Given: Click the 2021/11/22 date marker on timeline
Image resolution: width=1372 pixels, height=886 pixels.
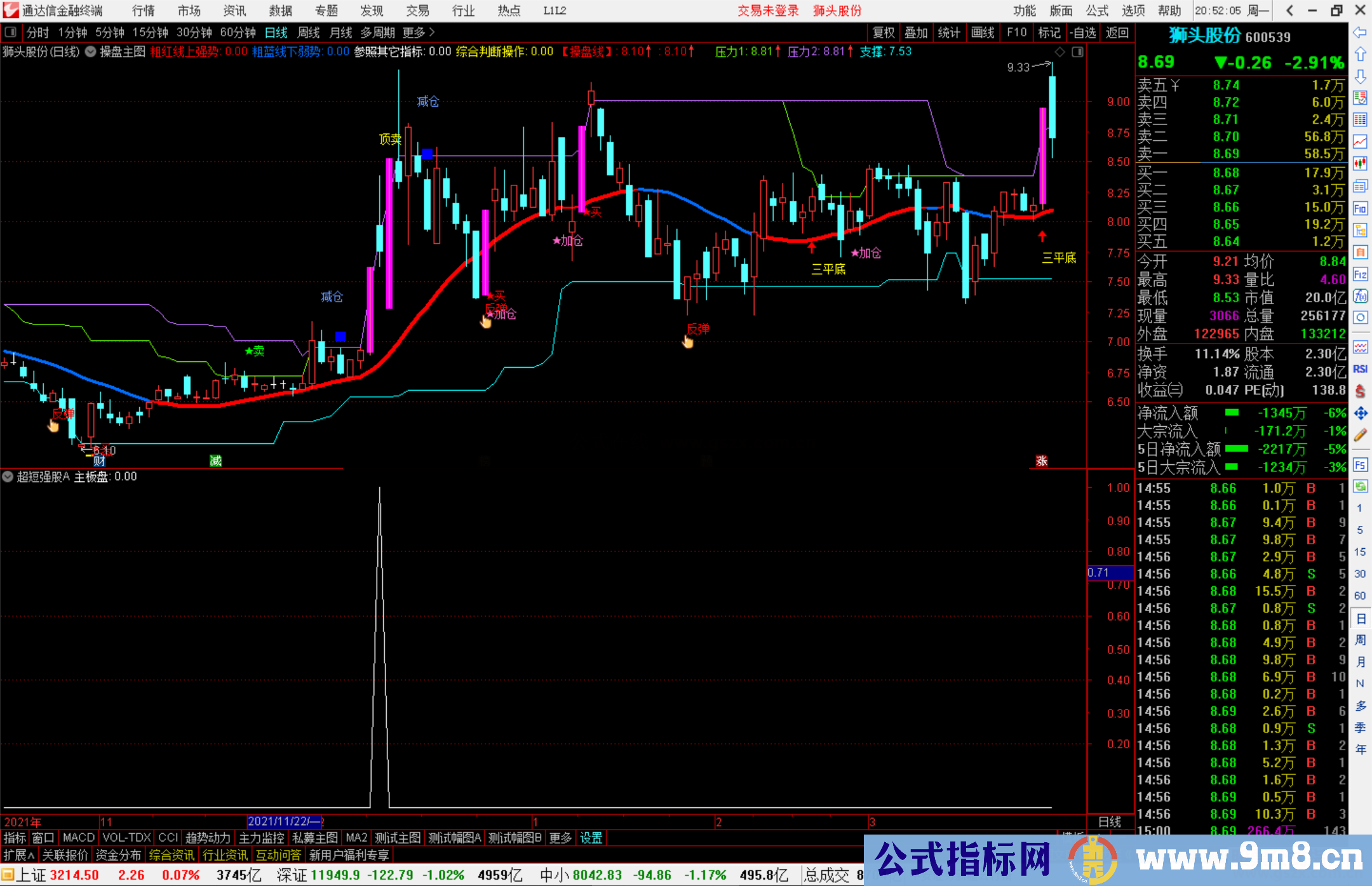Looking at the screenshot, I should coord(284,821).
